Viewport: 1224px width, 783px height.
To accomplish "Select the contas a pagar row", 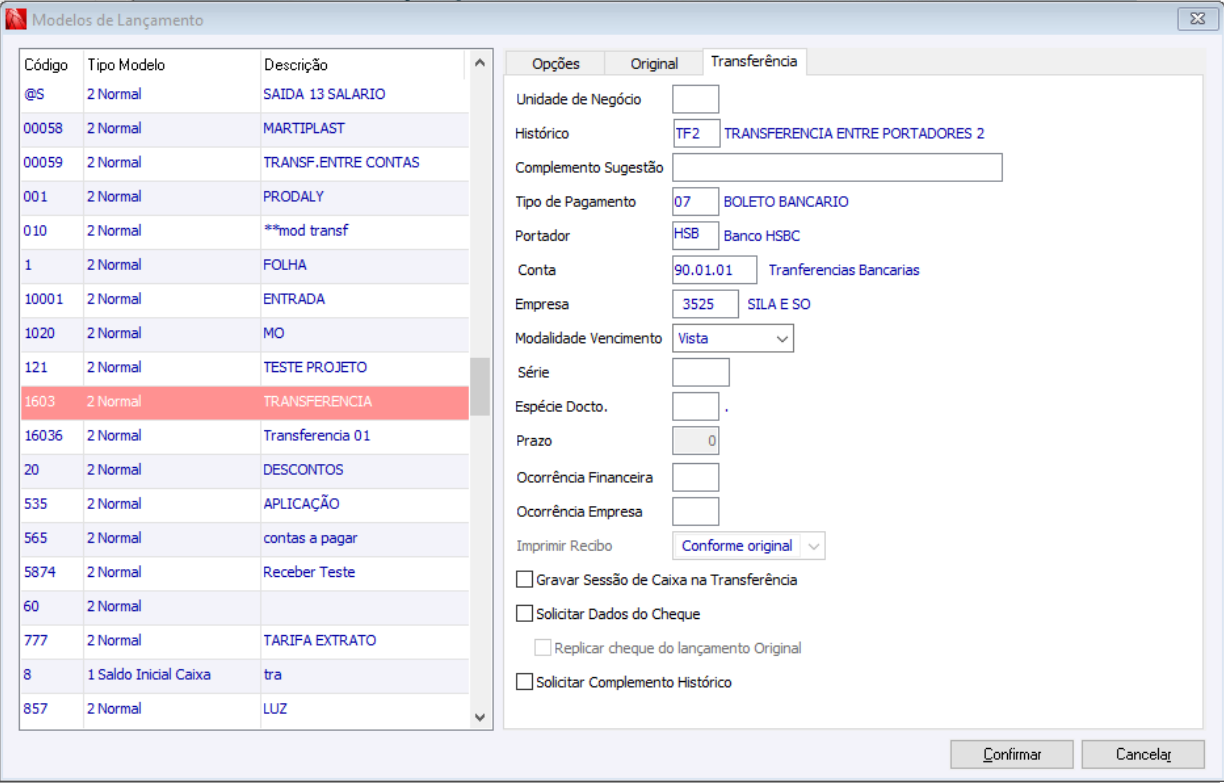I will [x=245, y=538].
